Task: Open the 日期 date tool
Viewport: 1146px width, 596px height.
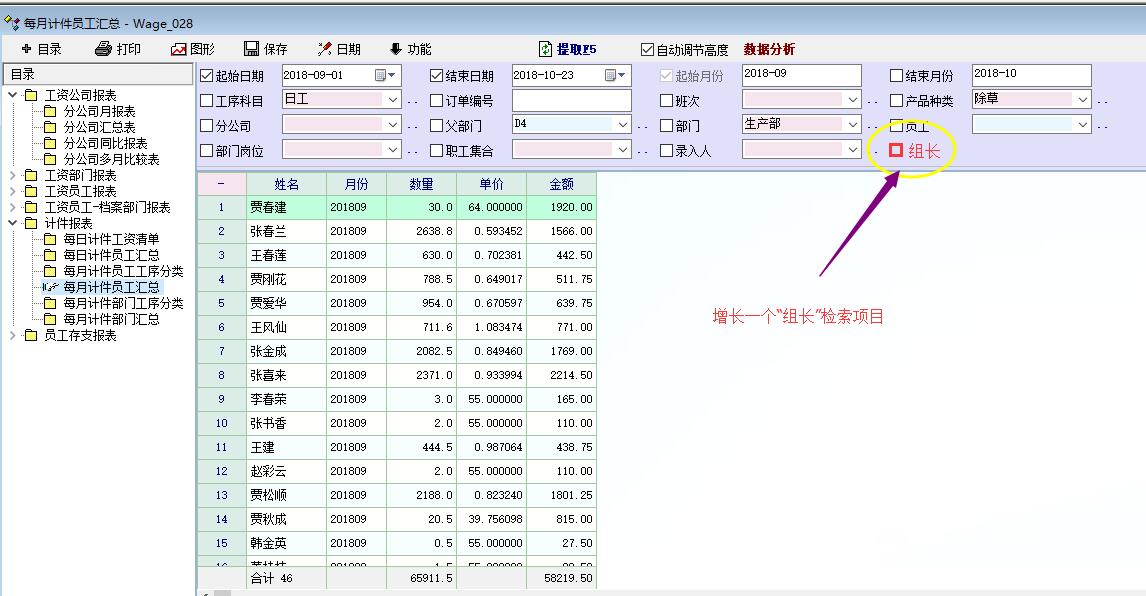Action: point(325,49)
